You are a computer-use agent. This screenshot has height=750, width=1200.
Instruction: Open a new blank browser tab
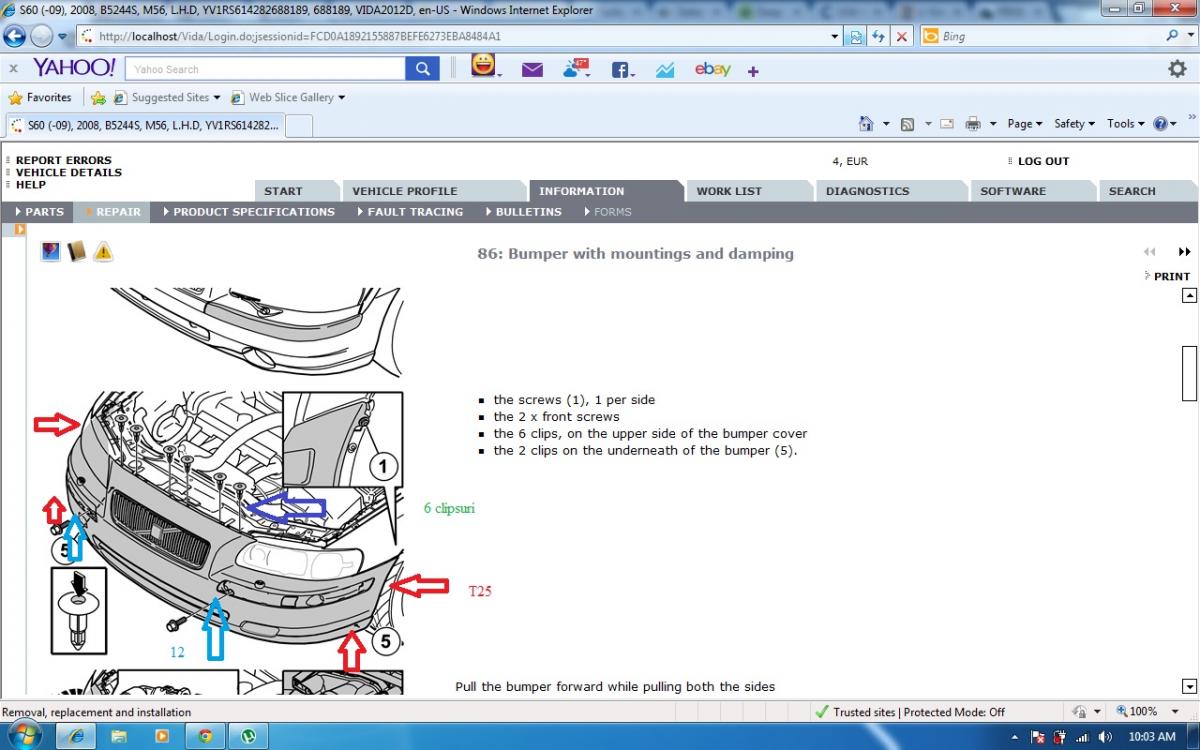[x=300, y=125]
